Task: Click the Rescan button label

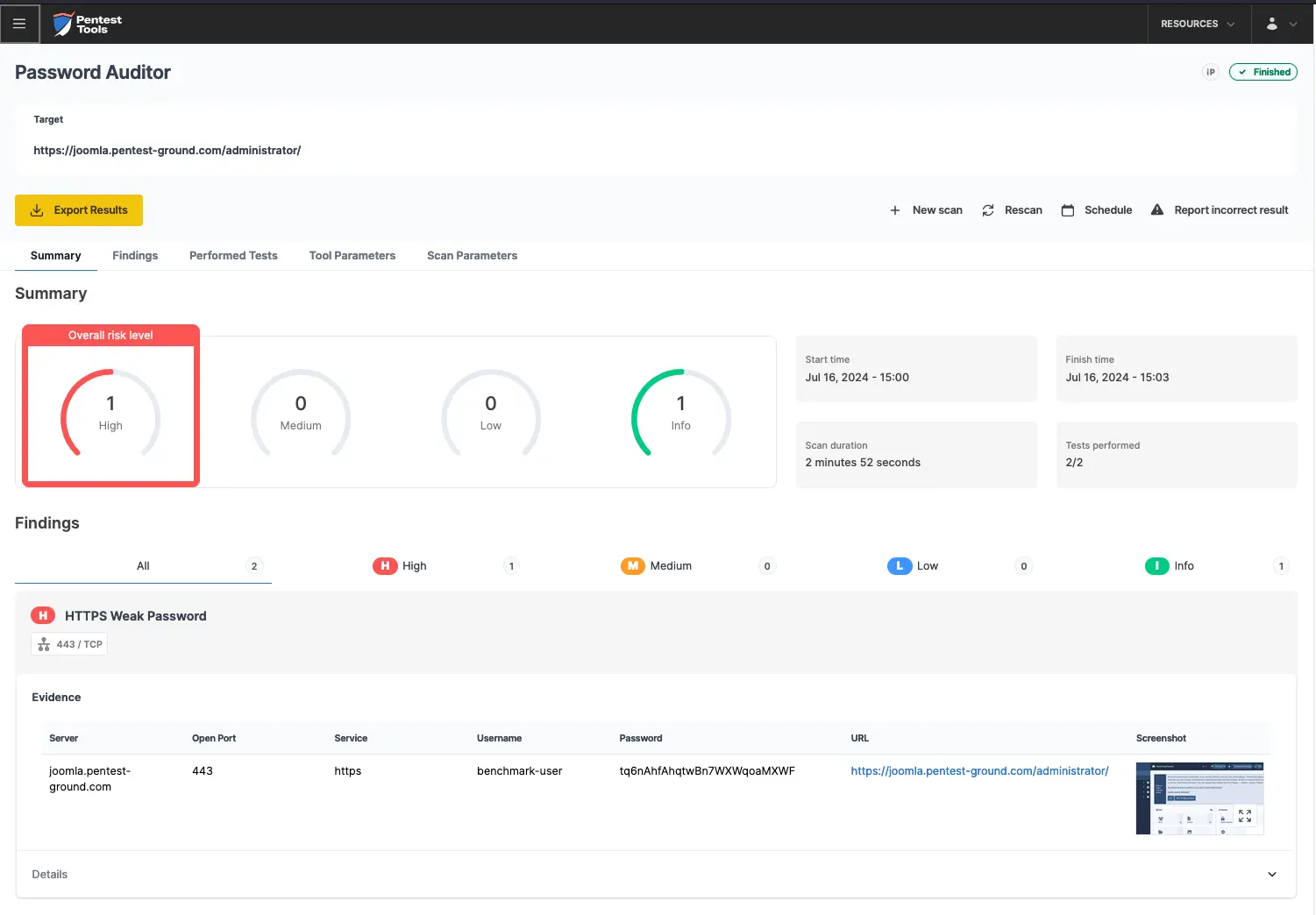Action: tap(1023, 210)
